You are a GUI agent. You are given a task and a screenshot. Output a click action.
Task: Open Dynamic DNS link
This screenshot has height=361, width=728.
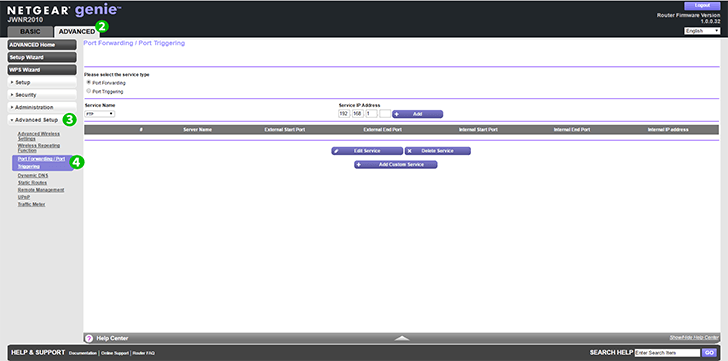pyautogui.click(x=32, y=176)
